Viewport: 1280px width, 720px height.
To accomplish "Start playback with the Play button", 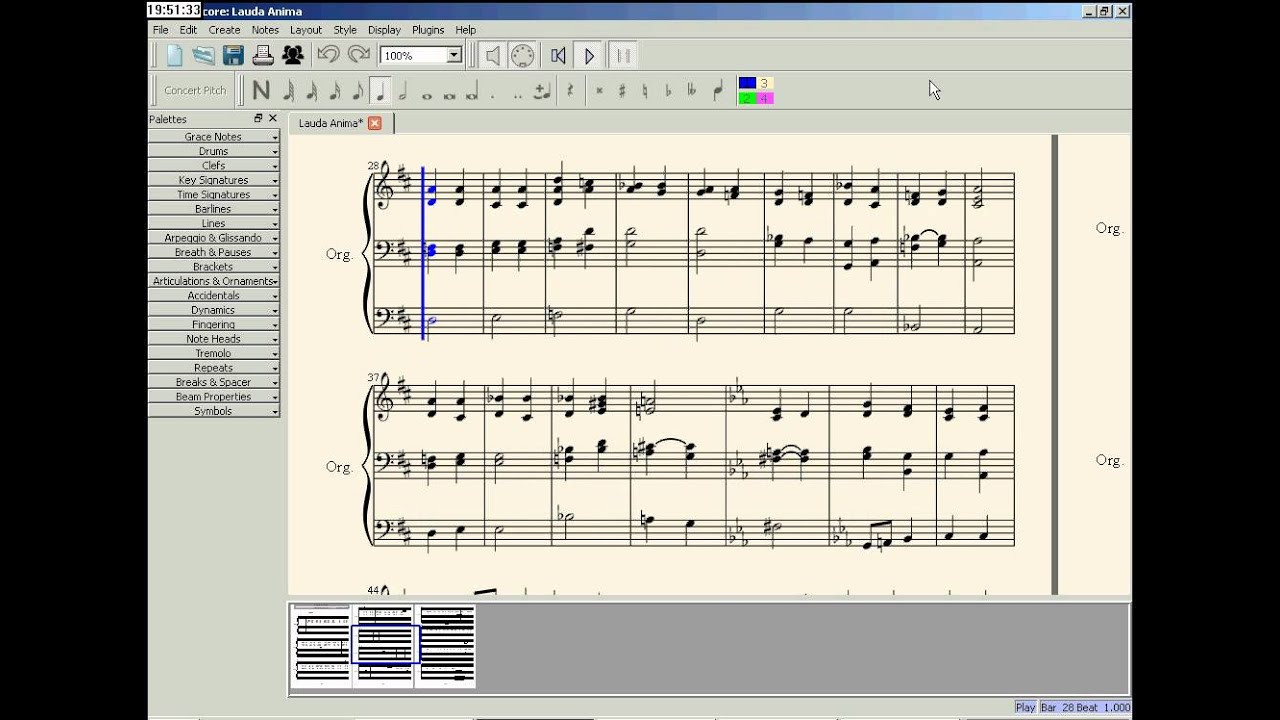I will 590,56.
